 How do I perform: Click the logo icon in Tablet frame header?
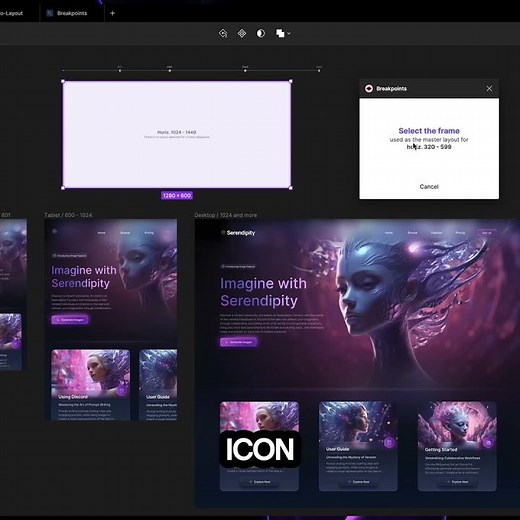tap(55, 231)
